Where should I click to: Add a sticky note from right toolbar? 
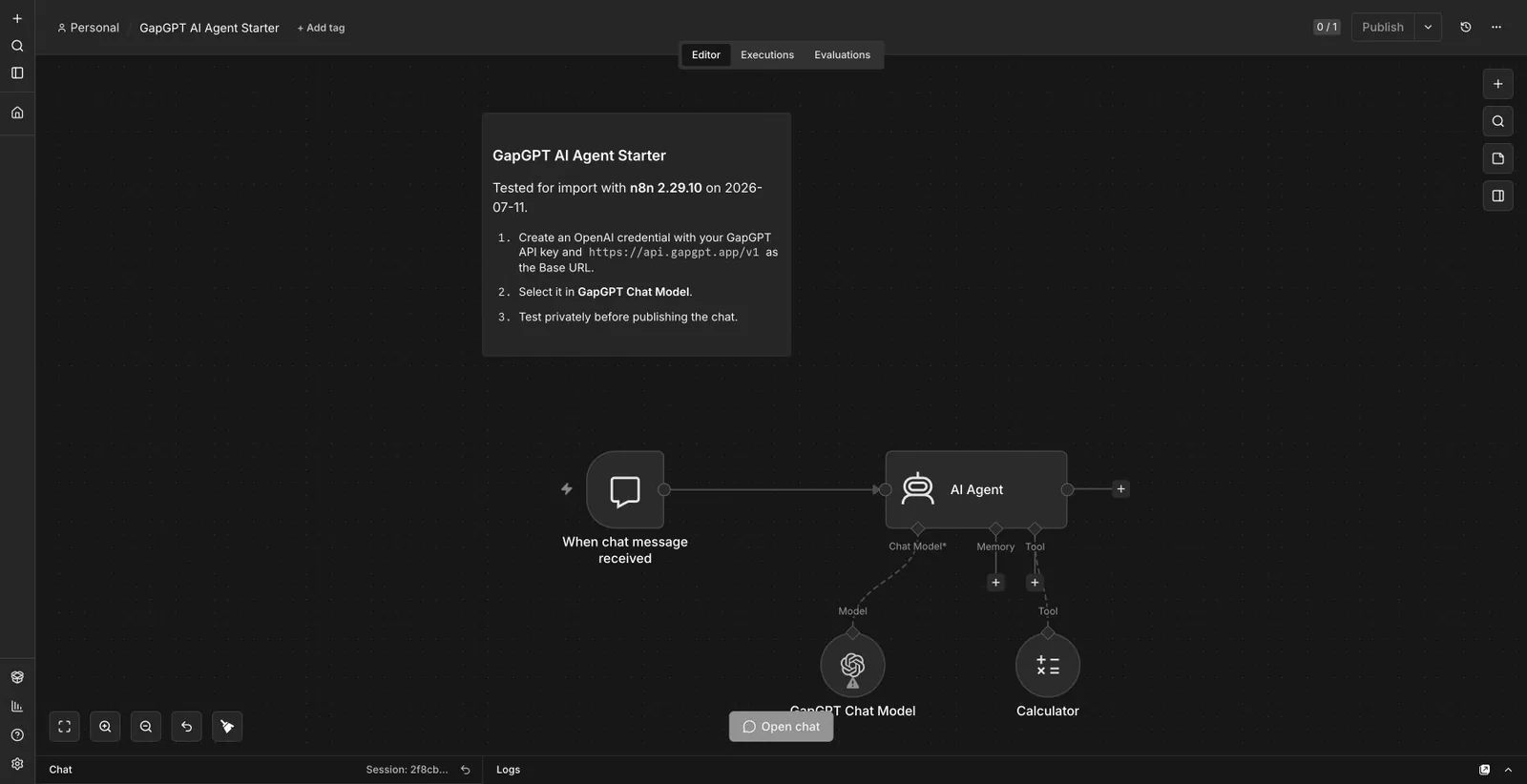1498,158
